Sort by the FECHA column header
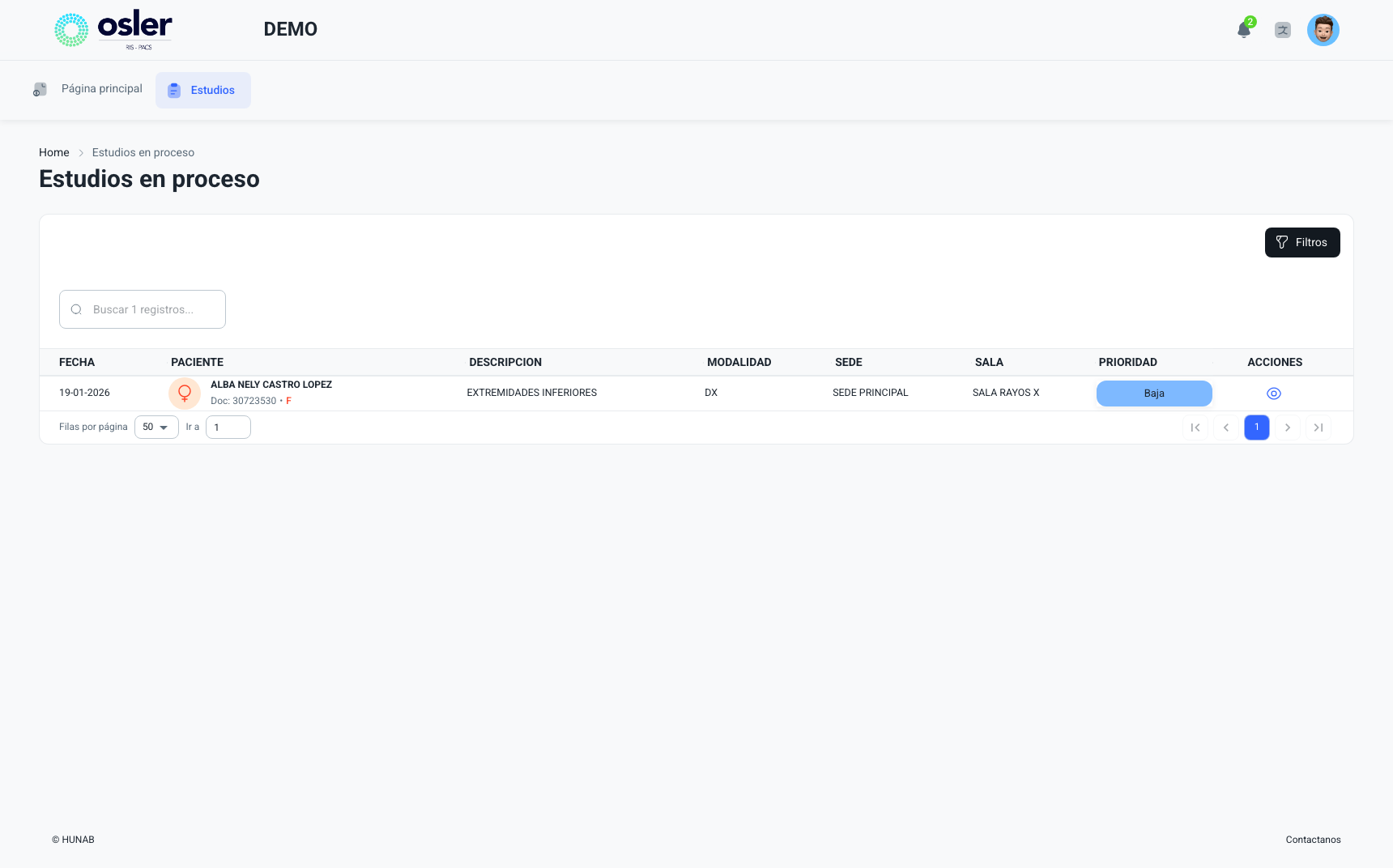 tap(77, 362)
